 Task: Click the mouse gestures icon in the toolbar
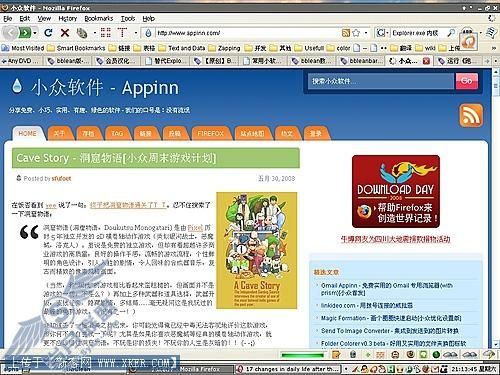coord(81,33)
